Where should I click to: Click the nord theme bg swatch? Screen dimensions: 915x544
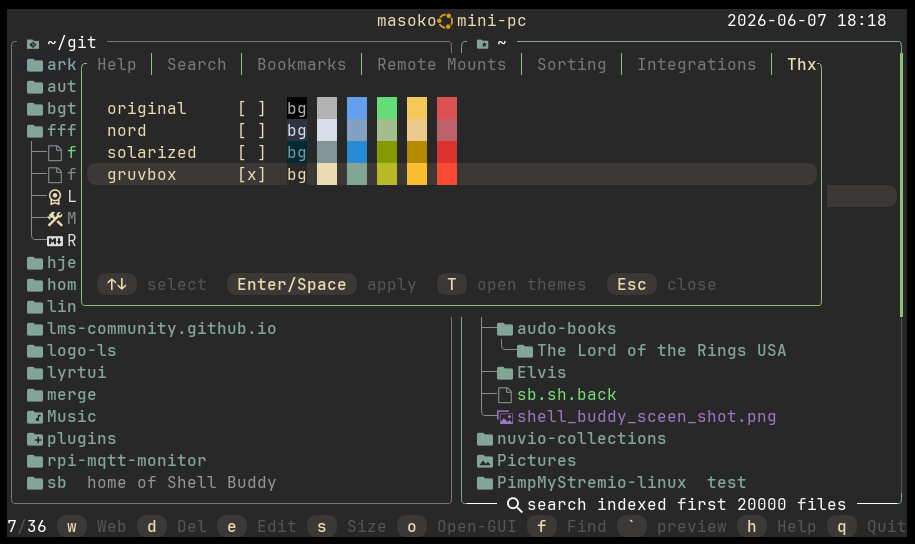tap(296, 130)
